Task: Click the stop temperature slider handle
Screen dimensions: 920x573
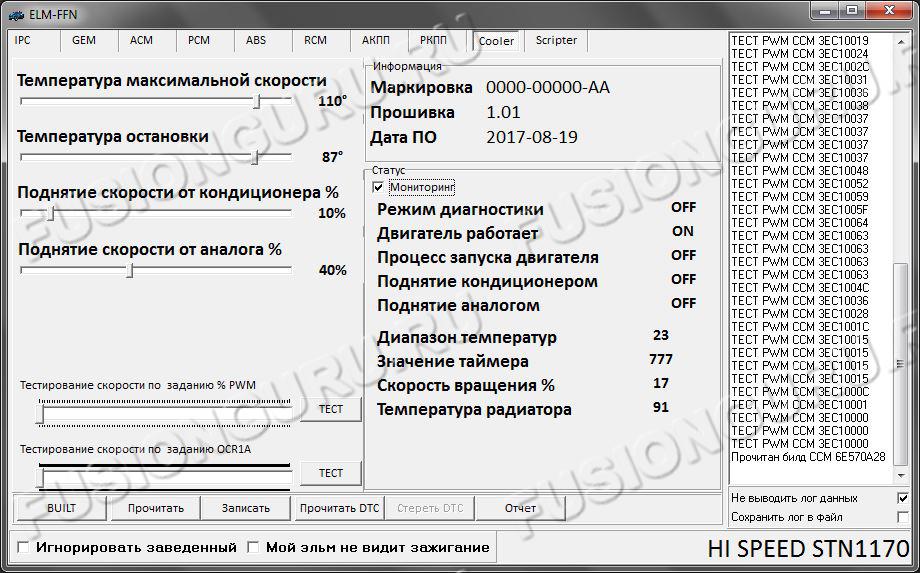Action: 255,157
